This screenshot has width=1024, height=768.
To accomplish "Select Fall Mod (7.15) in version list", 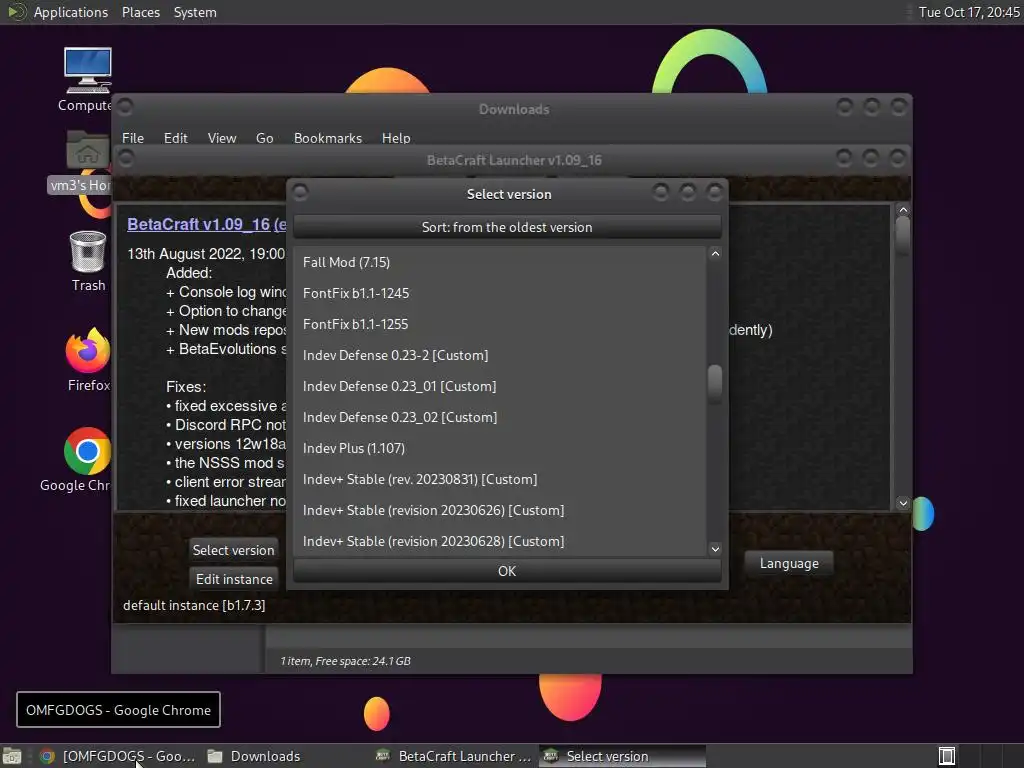I will [x=500, y=262].
